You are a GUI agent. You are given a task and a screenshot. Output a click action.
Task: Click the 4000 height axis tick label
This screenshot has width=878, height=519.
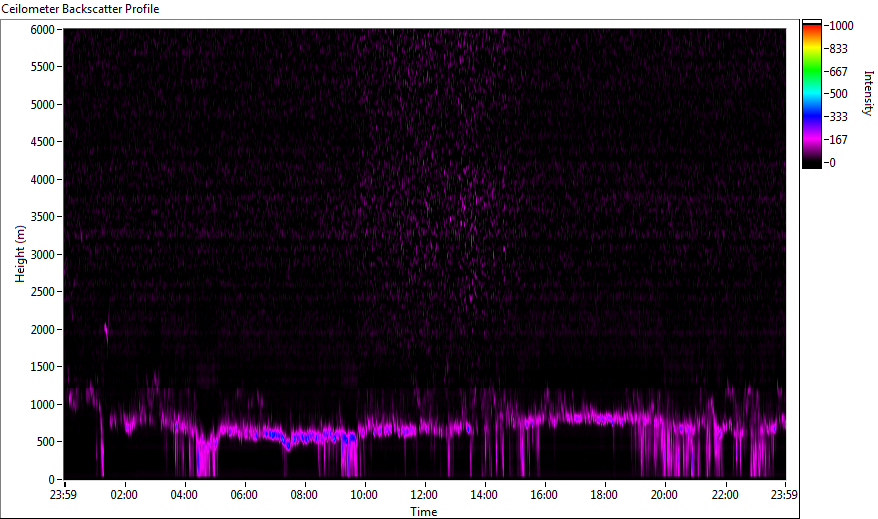[43, 180]
